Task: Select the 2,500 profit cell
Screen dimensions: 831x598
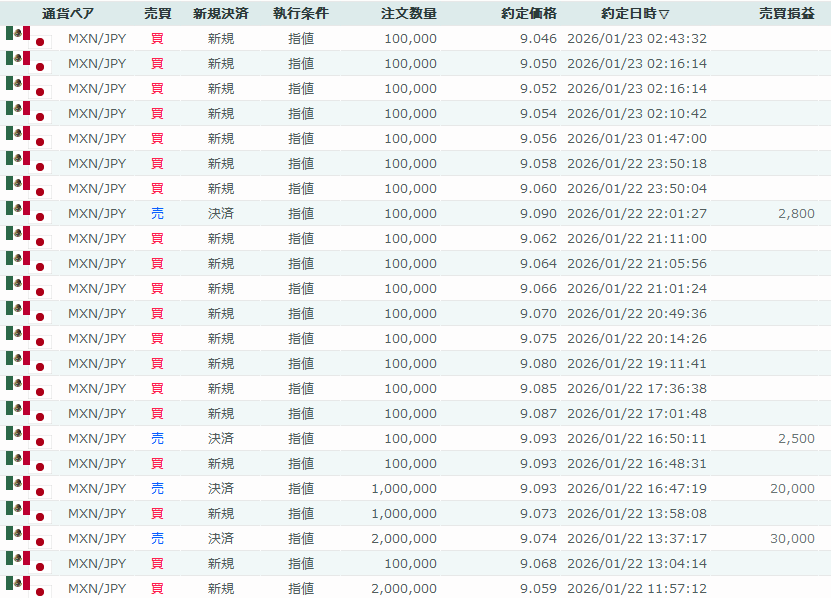Action: pyautogui.click(x=796, y=439)
